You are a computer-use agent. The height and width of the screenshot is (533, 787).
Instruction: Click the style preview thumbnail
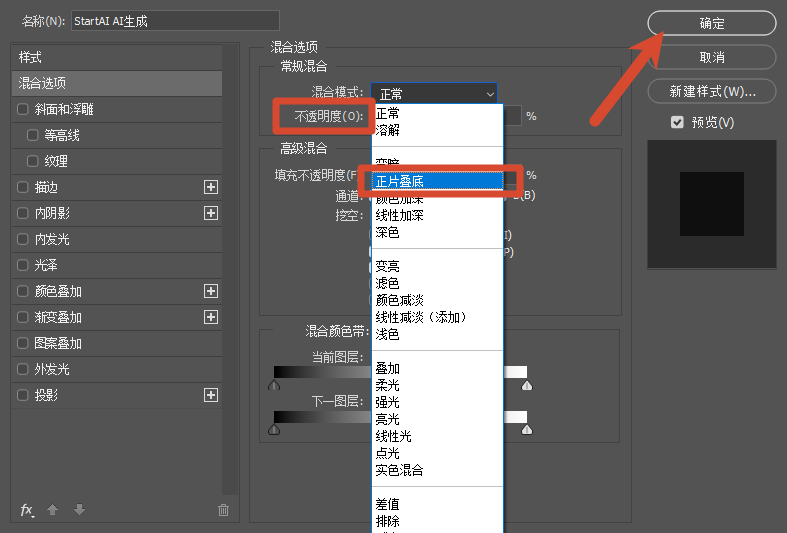[x=712, y=204]
